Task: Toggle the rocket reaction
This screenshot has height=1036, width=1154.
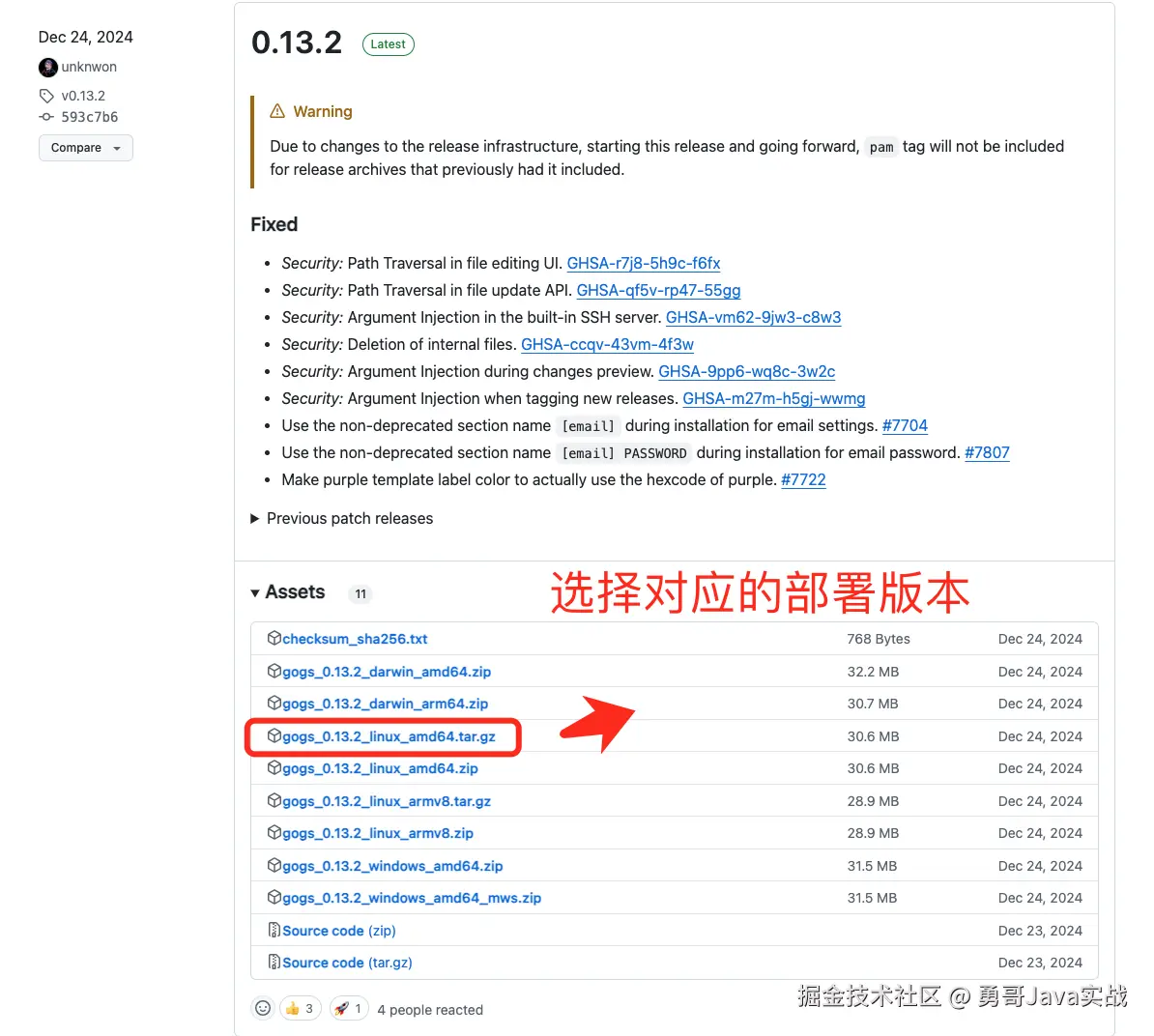Action: pyautogui.click(x=349, y=1008)
